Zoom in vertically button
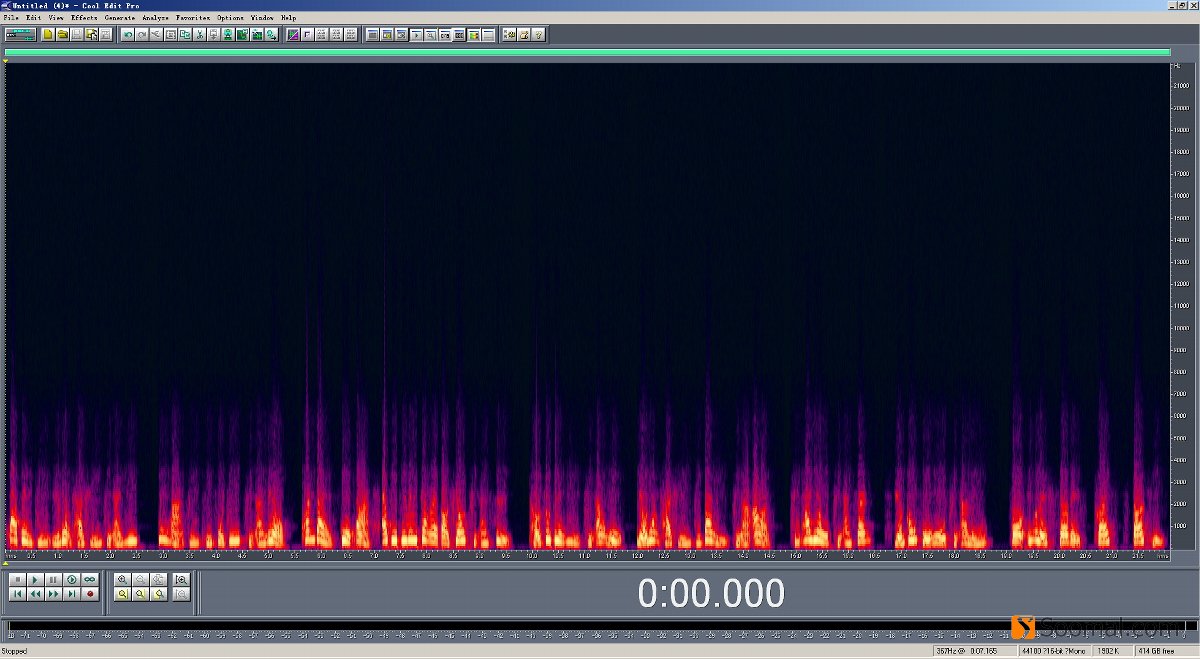The image size is (1200, 659). (x=181, y=580)
